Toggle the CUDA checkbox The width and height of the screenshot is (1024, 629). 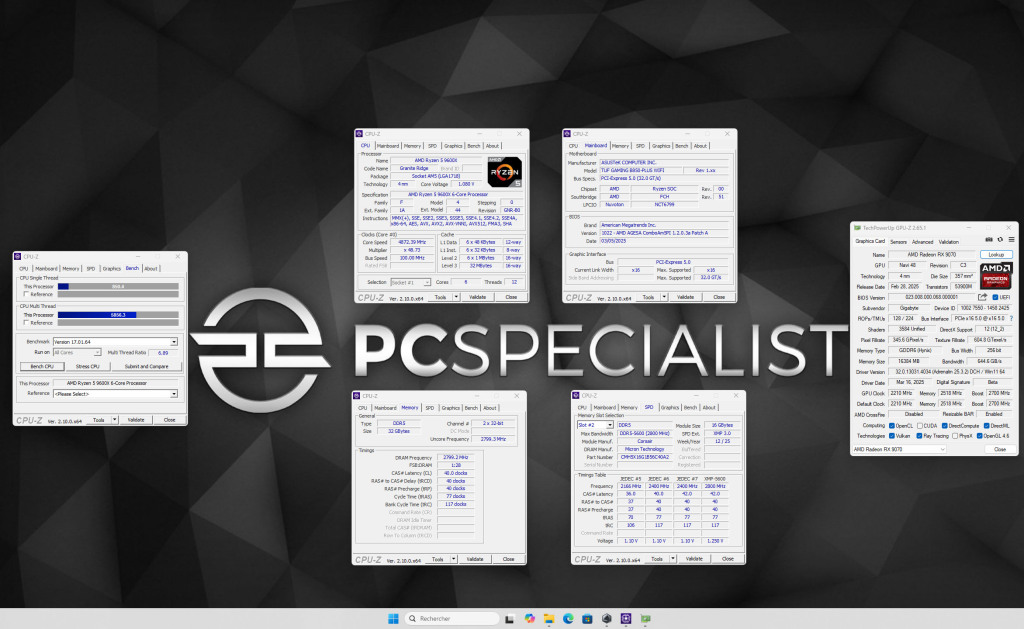[x=920, y=426]
